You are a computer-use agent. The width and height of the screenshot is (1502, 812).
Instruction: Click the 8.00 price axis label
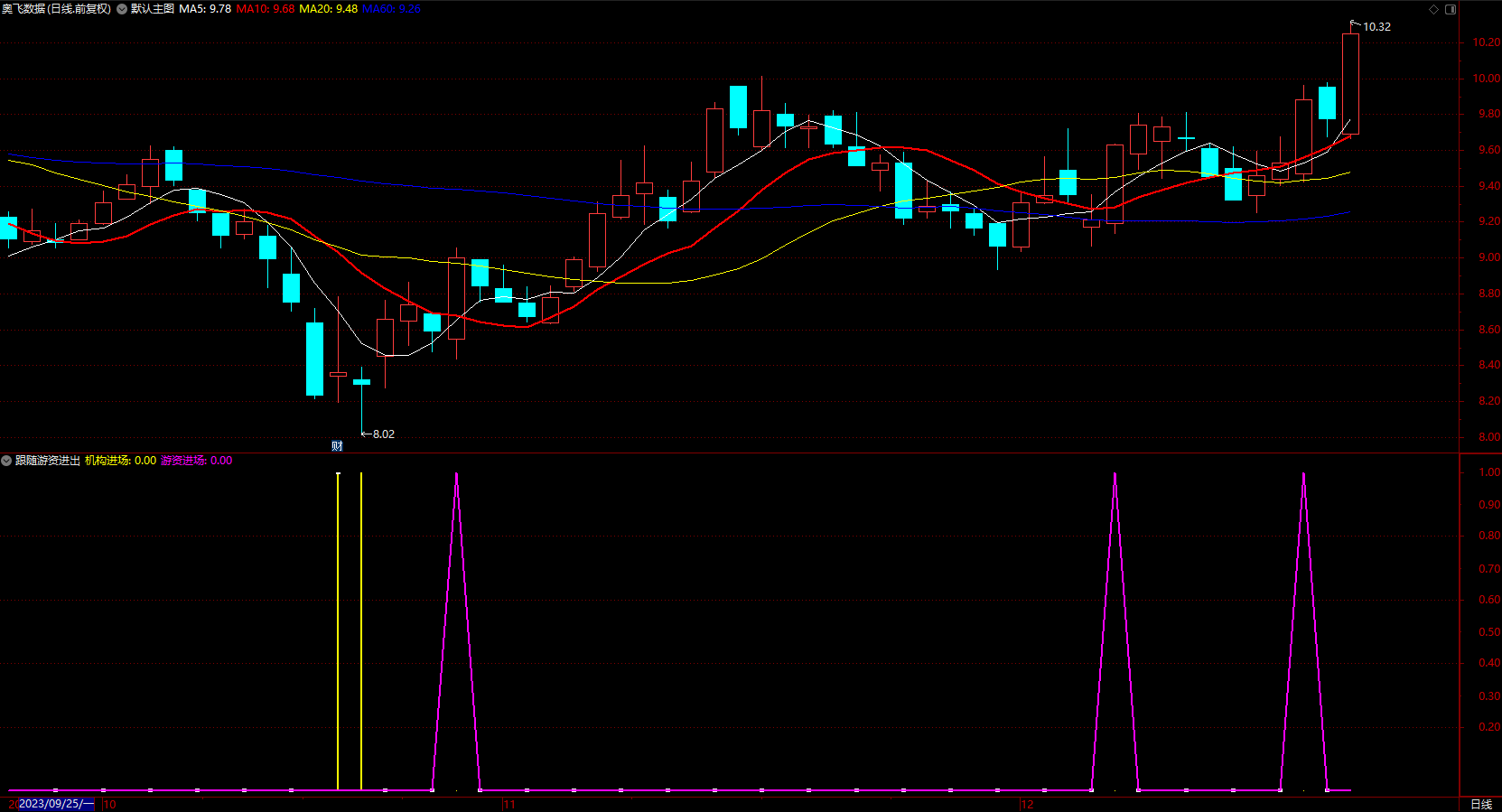click(1489, 437)
